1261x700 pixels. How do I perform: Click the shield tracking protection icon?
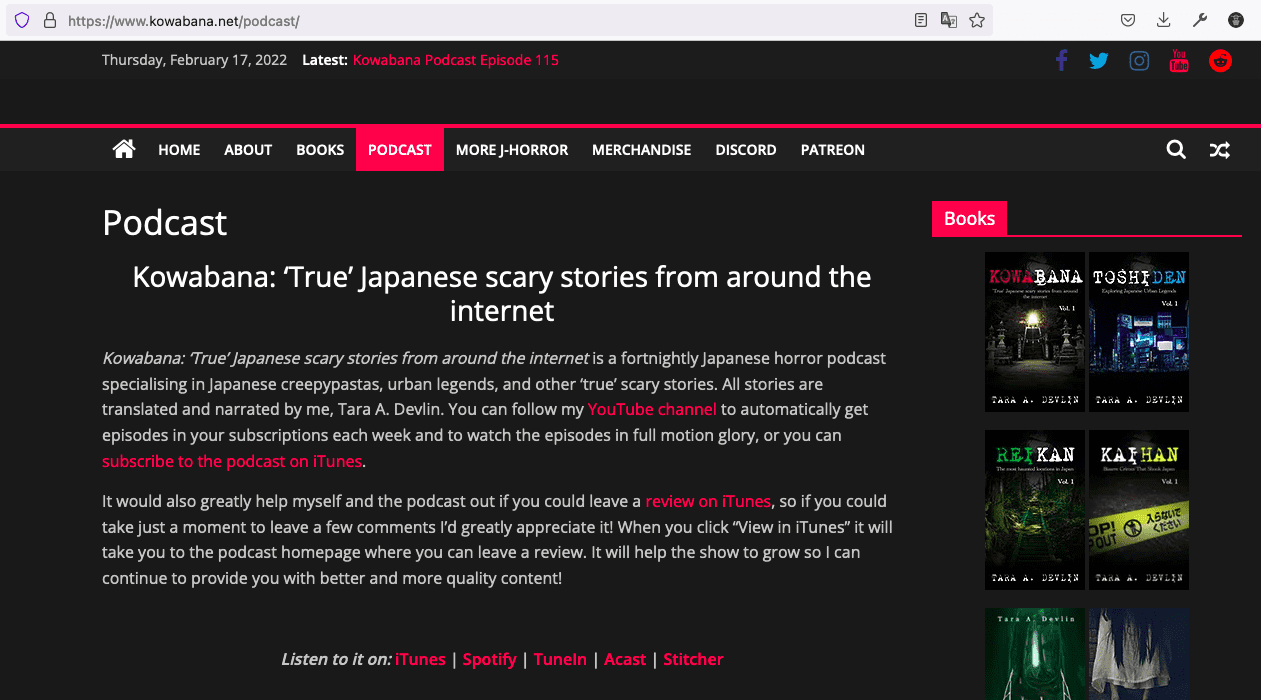21,20
